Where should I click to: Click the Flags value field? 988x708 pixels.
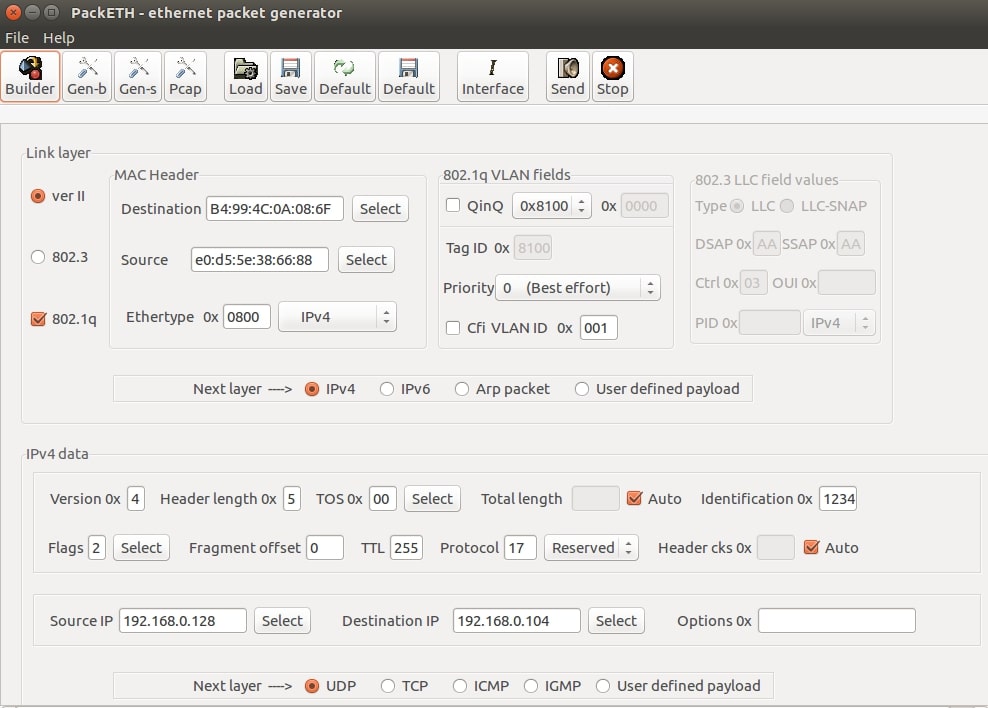click(x=96, y=547)
